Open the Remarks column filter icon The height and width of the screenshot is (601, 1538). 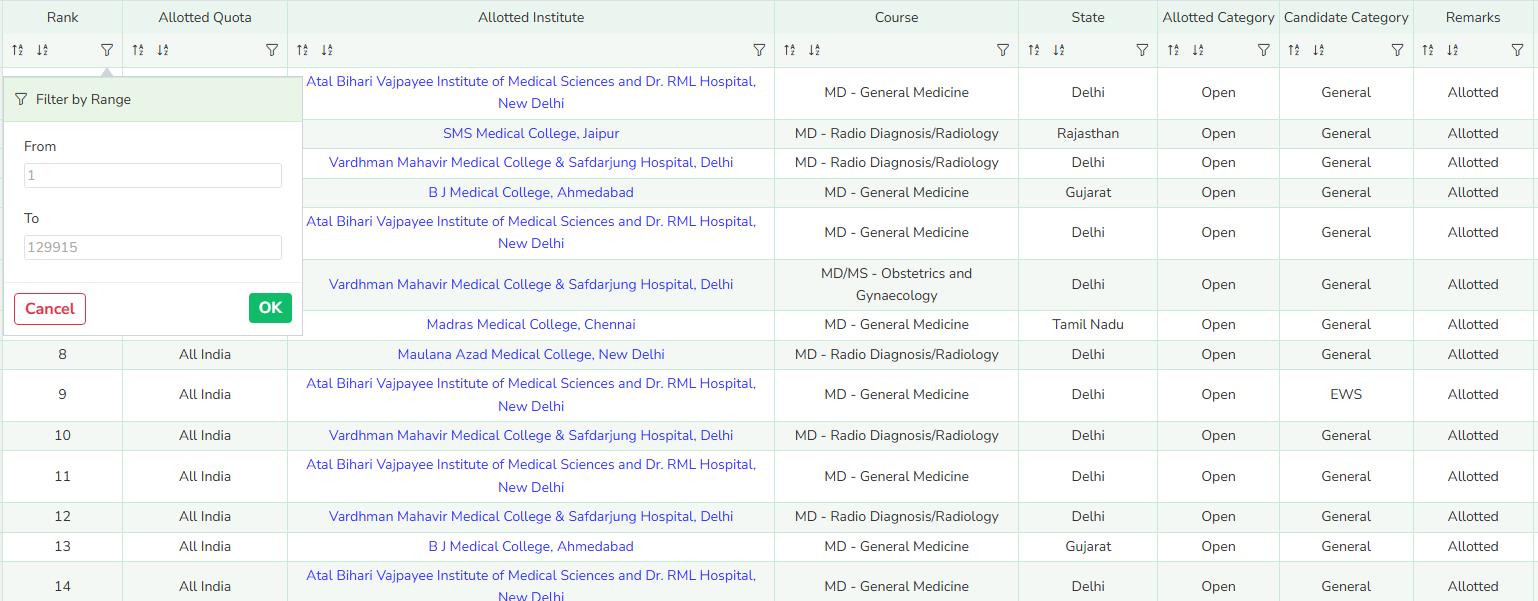tap(1517, 50)
